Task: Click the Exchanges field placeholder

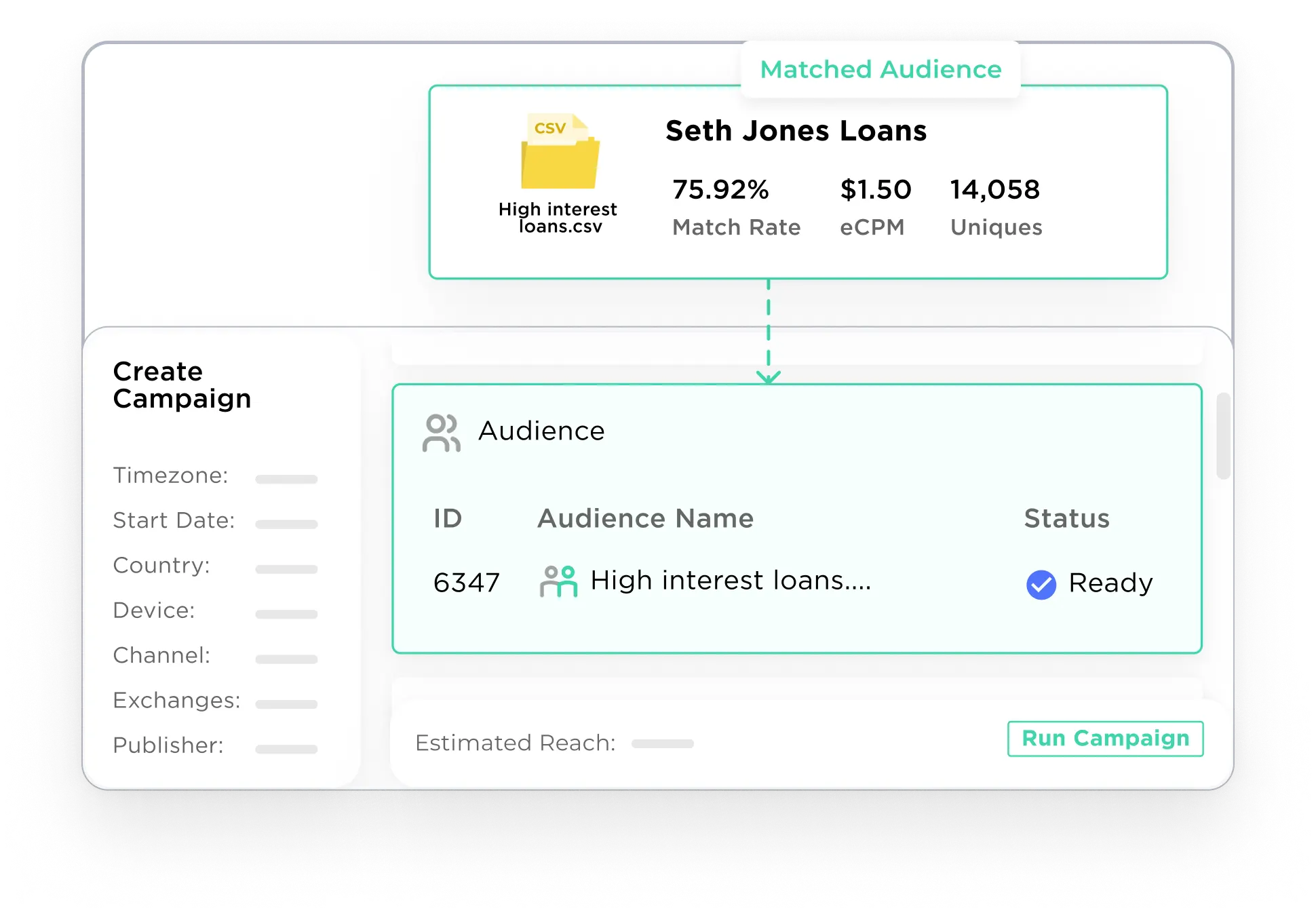Action: (286, 704)
